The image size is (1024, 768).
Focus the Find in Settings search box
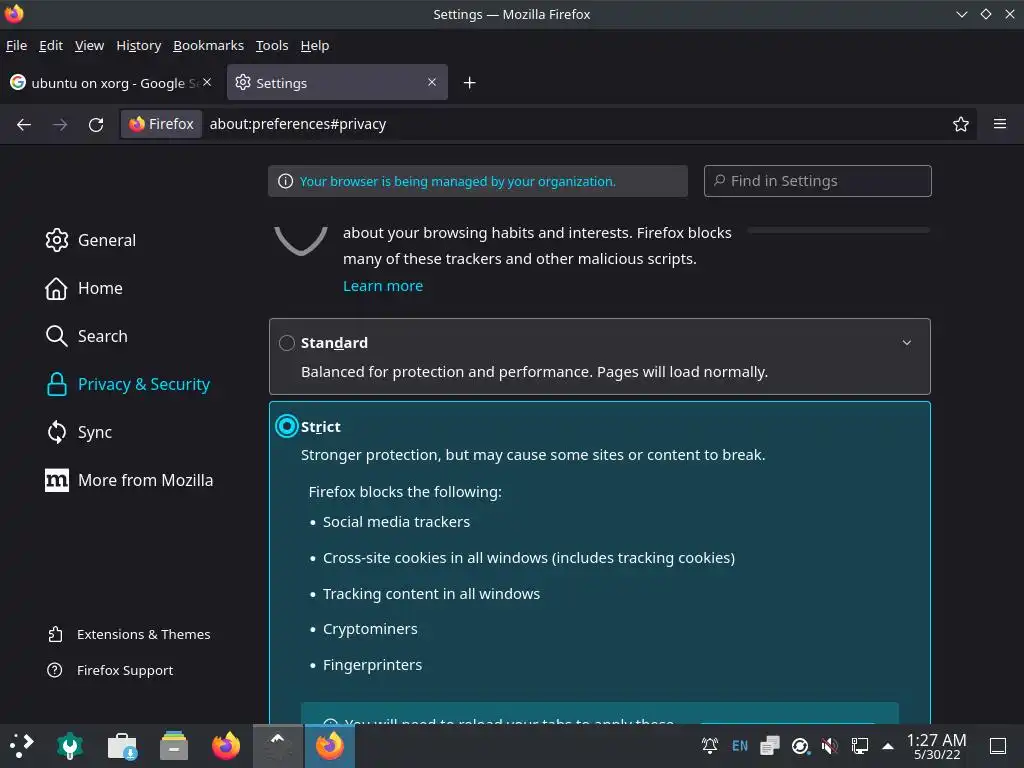[x=818, y=181]
